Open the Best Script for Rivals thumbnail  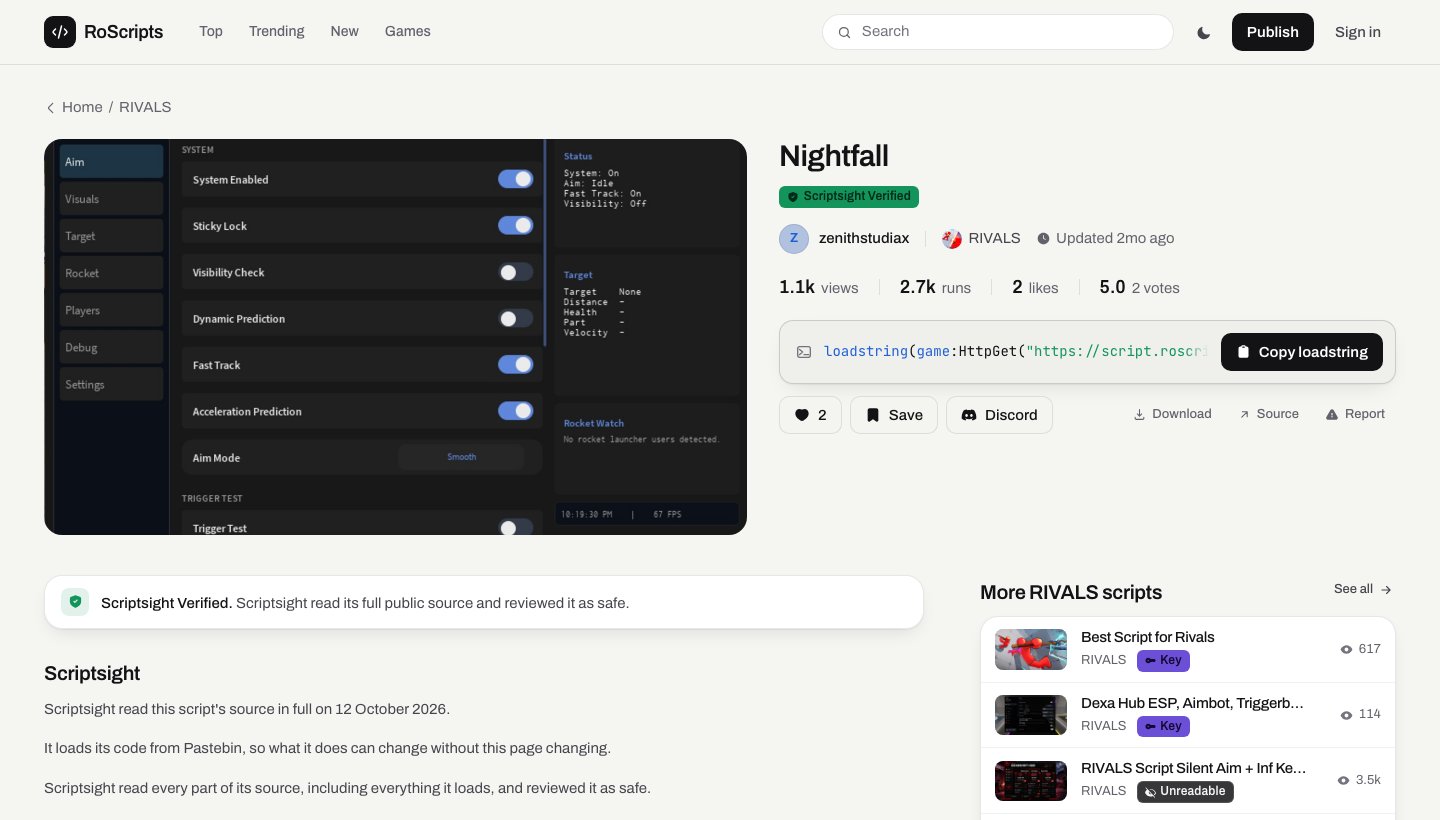[1031, 649]
